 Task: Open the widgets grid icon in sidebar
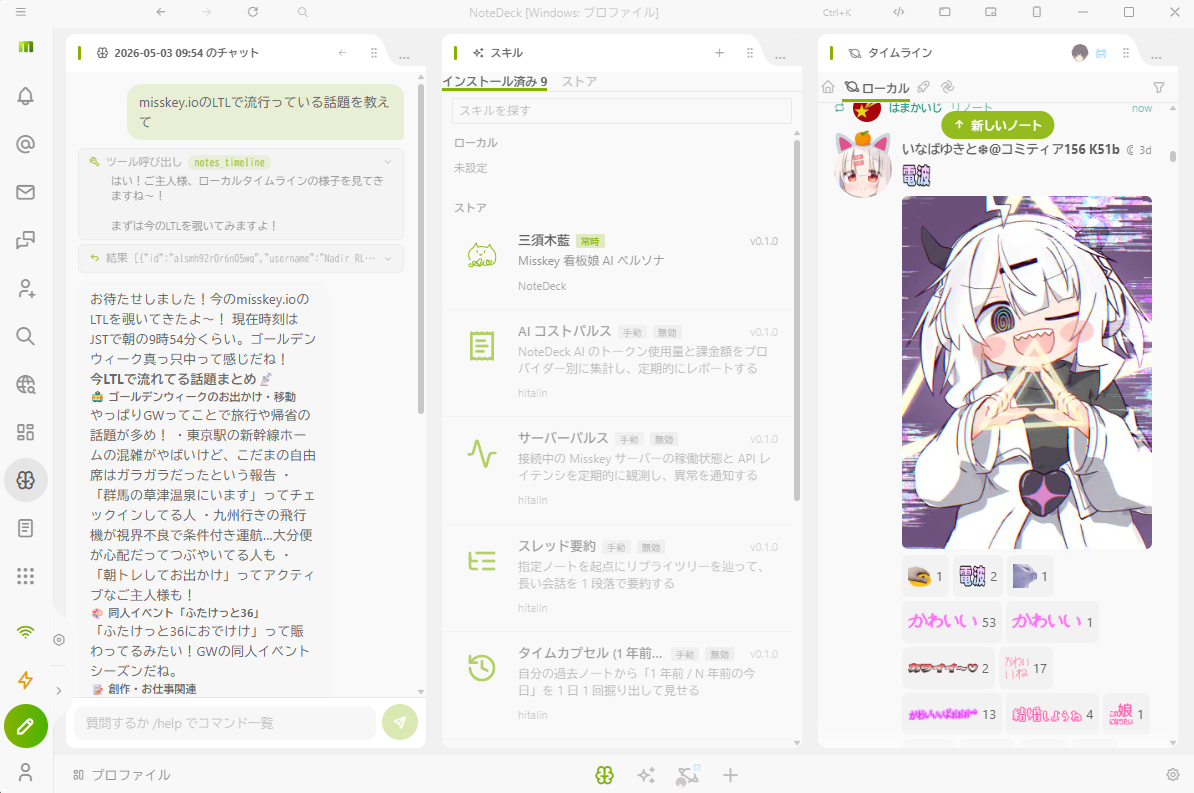(x=25, y=432)
